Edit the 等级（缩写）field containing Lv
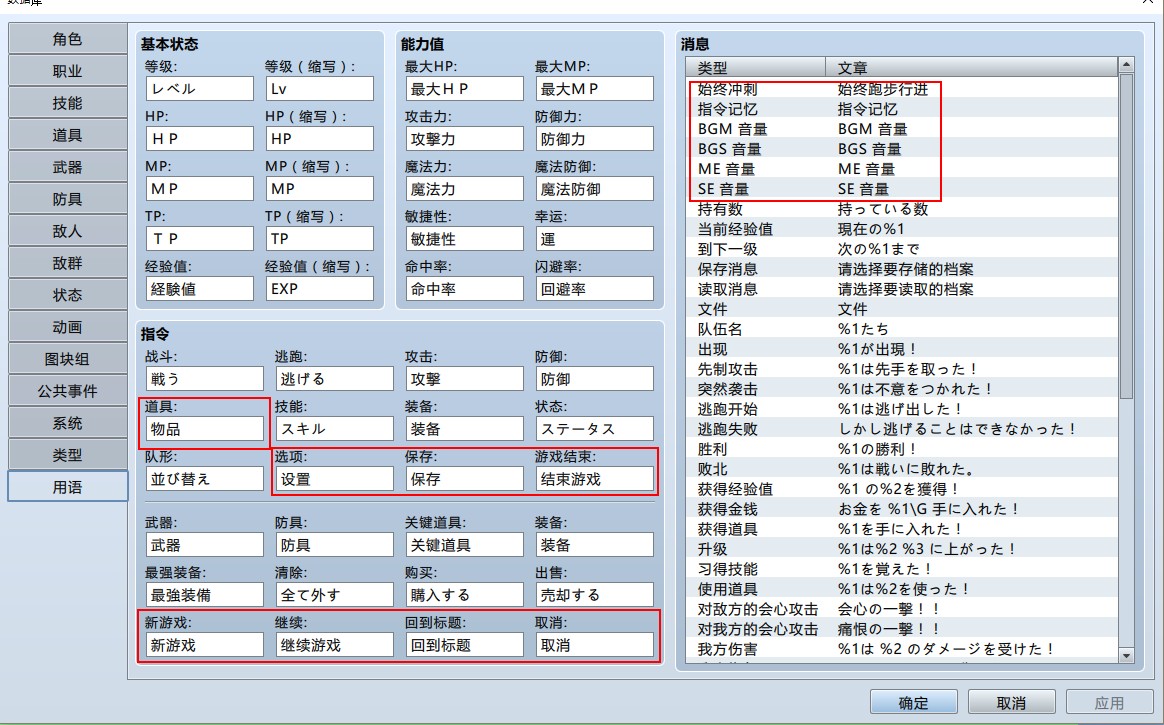The height and width of the screenshot is (725, 1164). point(320,88)
